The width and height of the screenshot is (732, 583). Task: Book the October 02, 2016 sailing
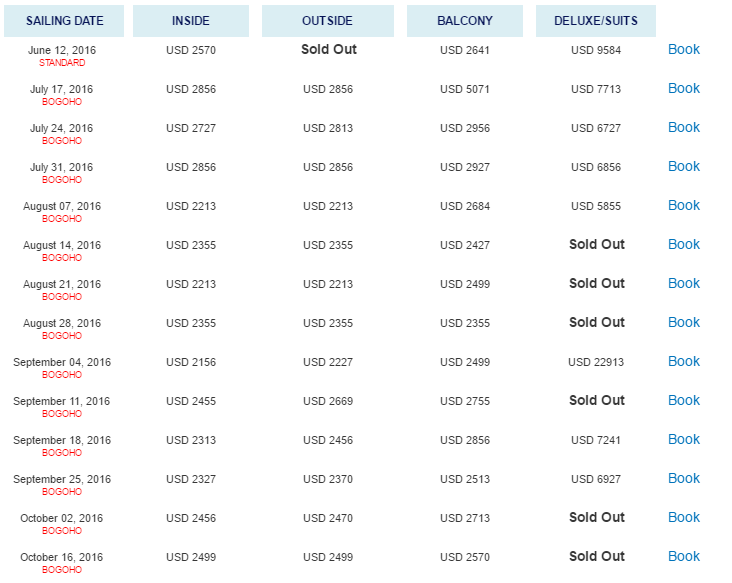683,517
